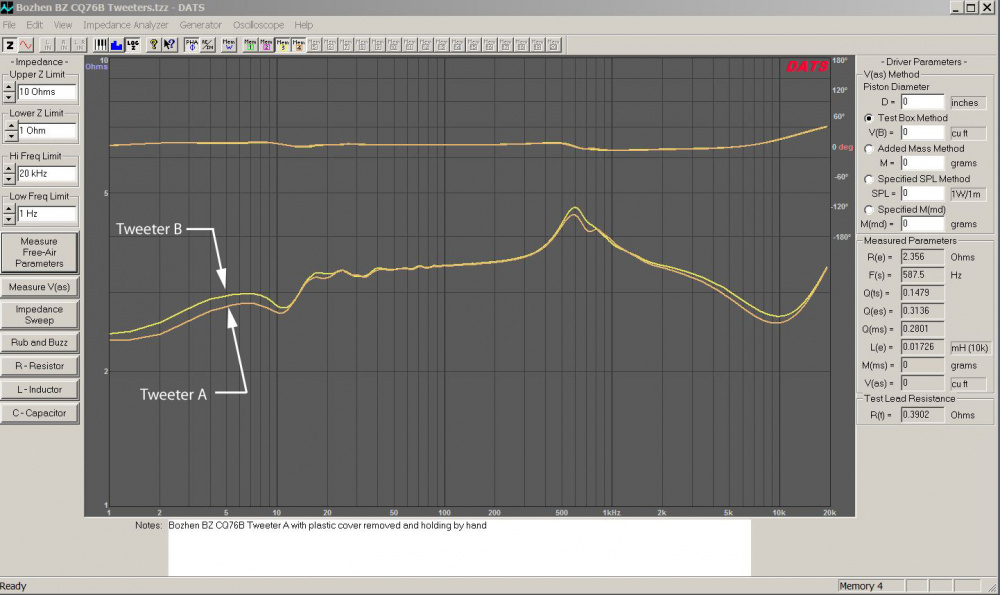This screenshot has height=595, width=1000.
Task: Open the Impedance Analyzer menu
Action: click(x=125, y=24)
